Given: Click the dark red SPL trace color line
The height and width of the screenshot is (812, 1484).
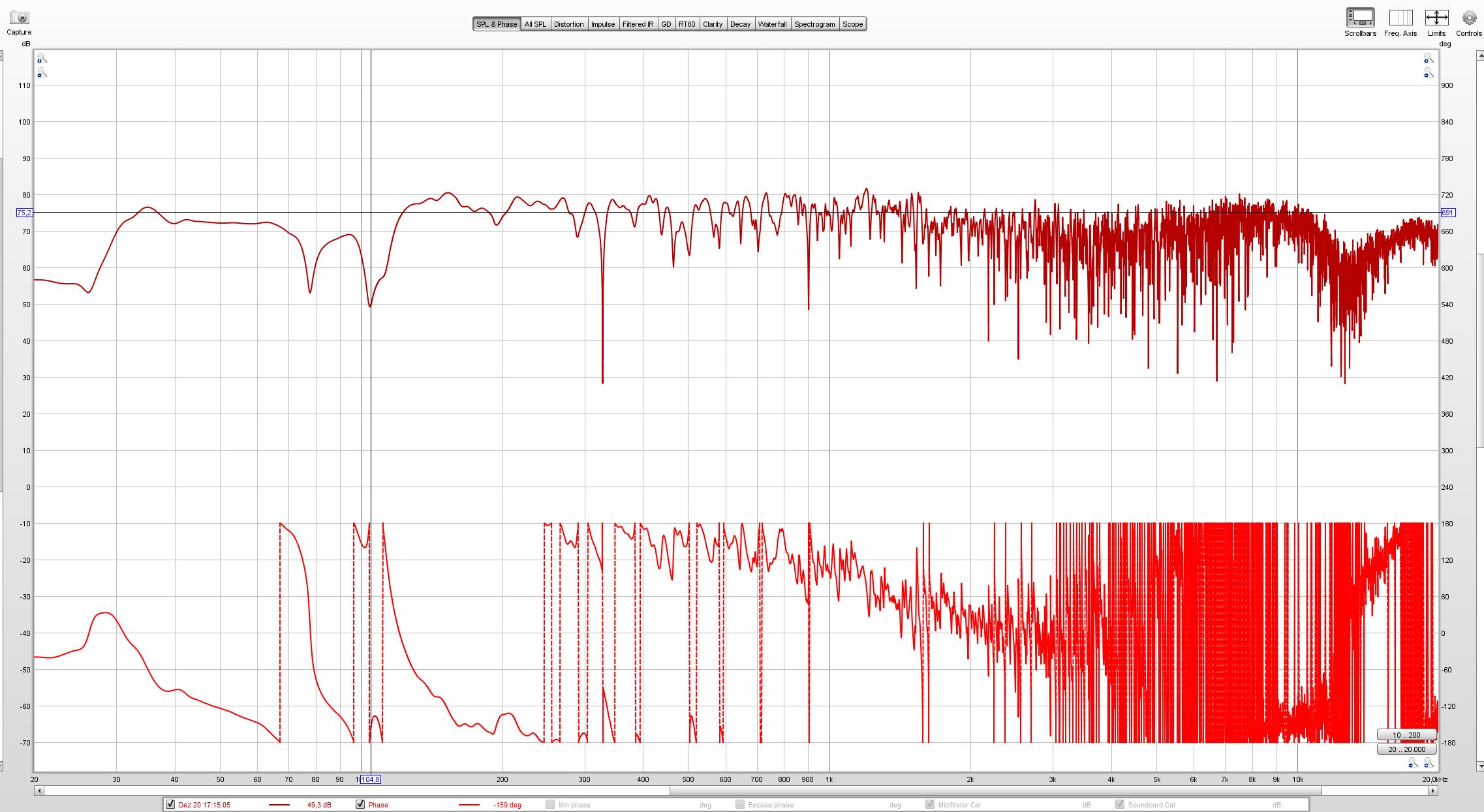Looking at the screenshot, I should [x=279, y=805].
